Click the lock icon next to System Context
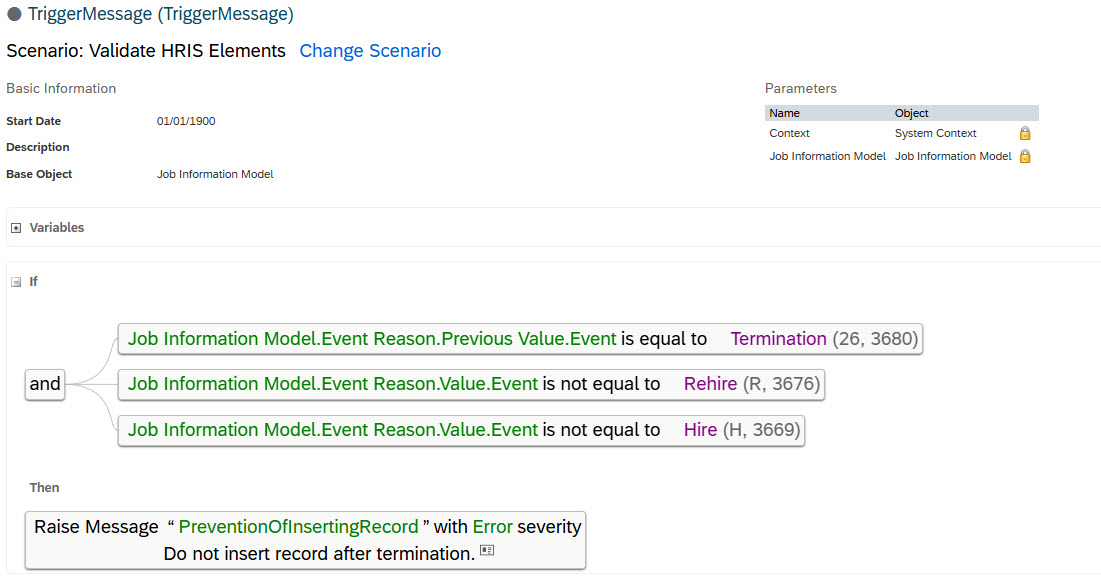The image size is (1101, 576). (x=1024, y=133)
